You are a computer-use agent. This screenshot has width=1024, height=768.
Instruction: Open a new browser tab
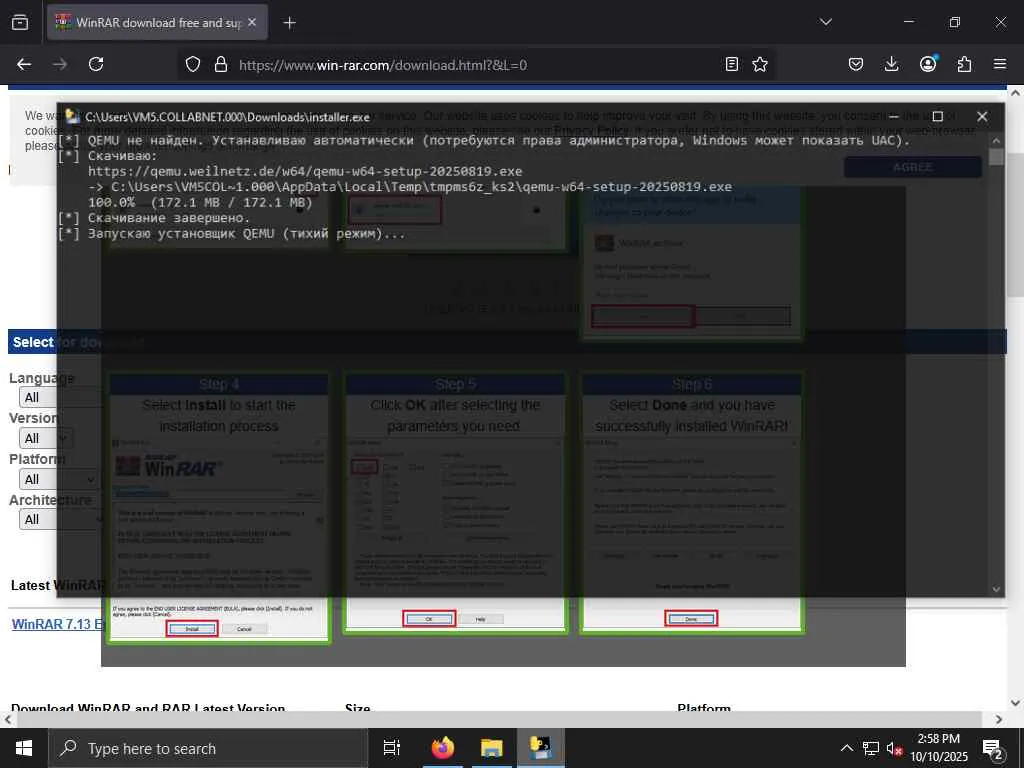[289, 23]
